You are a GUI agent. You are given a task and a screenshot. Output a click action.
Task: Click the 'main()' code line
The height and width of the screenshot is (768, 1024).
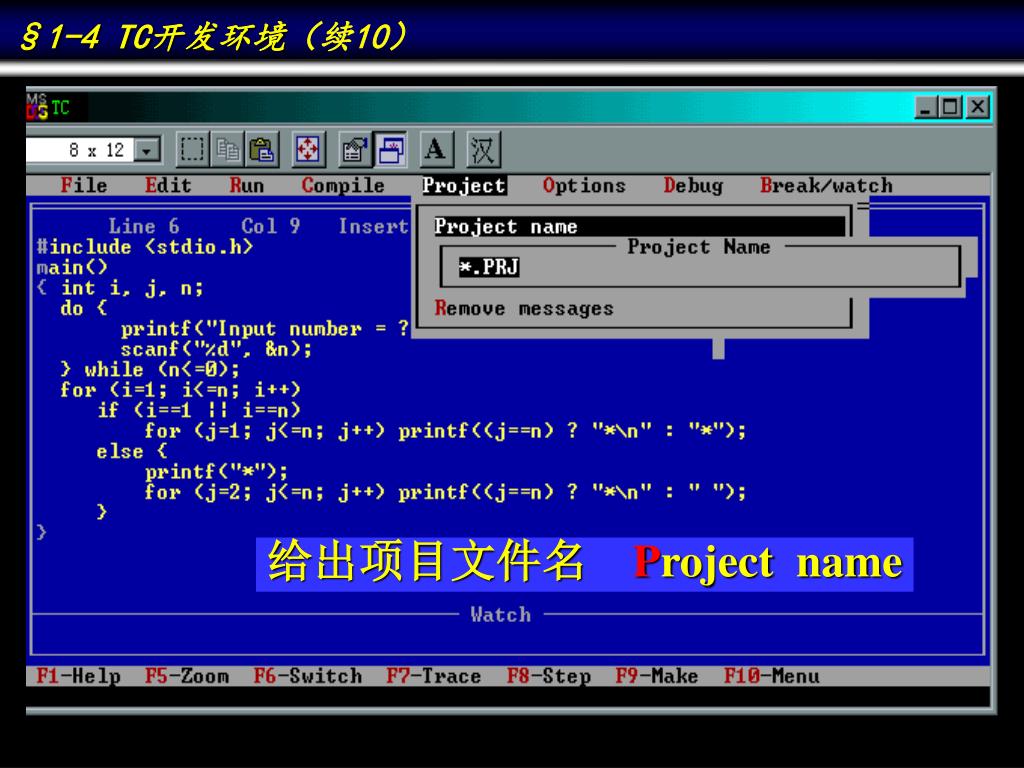pos(72,267)
